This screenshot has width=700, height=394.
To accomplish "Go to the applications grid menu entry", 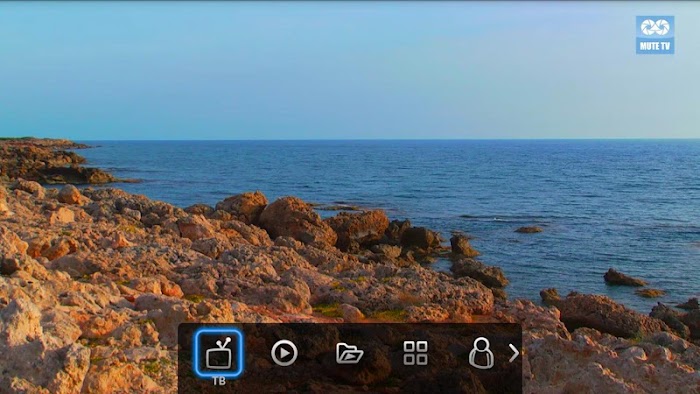I will click(x=415, y=353).
